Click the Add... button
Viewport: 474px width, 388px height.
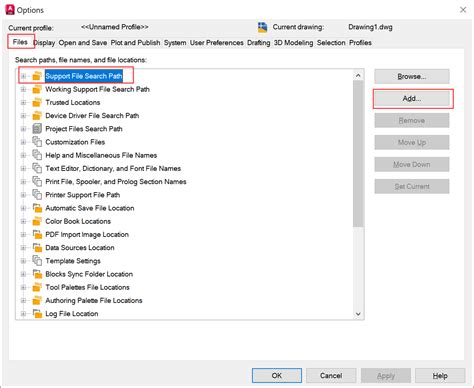point(412,99)
